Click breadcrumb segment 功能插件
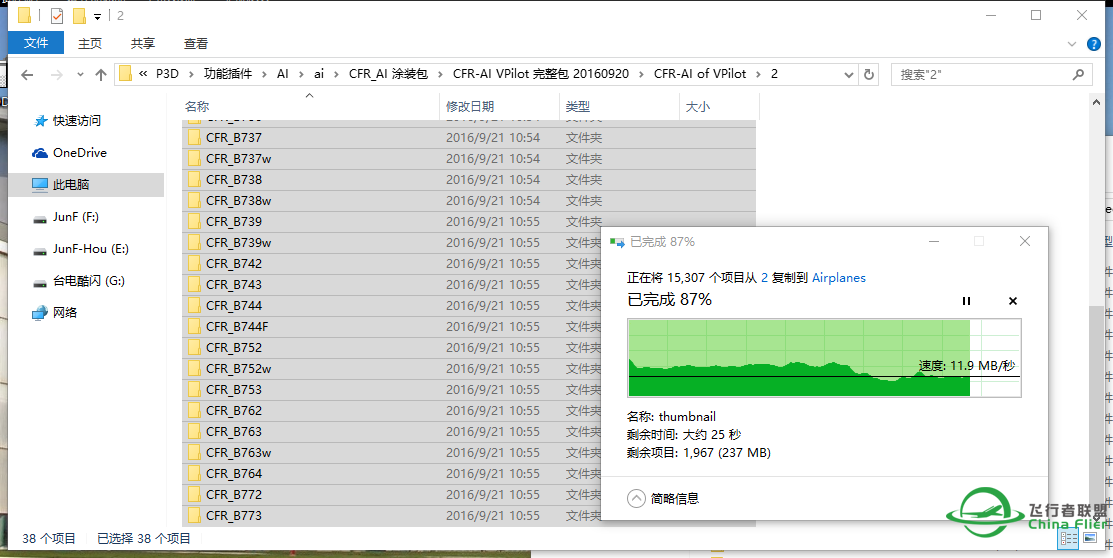 point(228,74)
